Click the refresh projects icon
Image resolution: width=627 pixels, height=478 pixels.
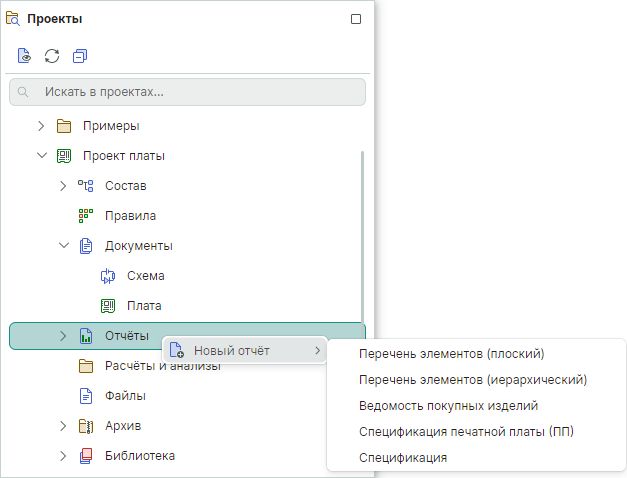point(52,55)
